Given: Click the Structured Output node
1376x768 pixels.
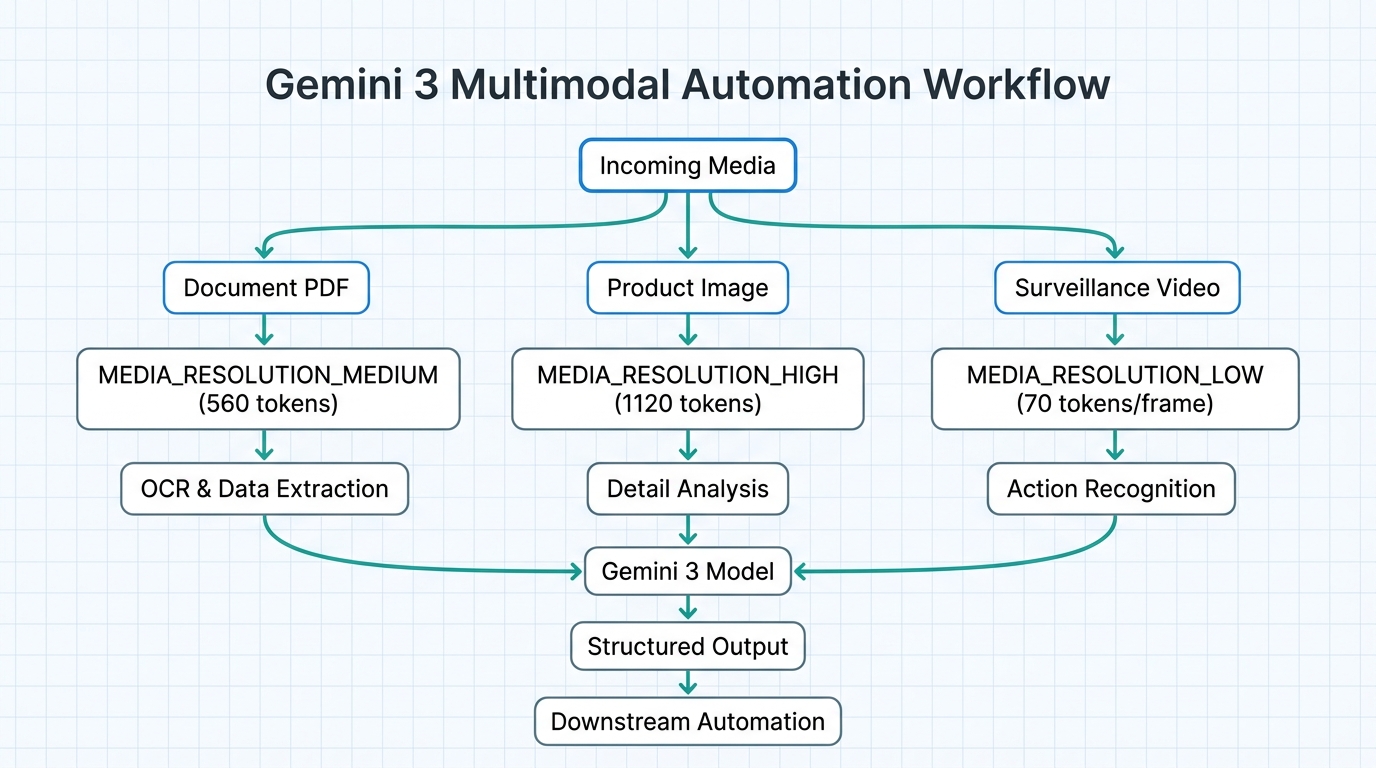Looking at the screenshot, I should [687, 646].
